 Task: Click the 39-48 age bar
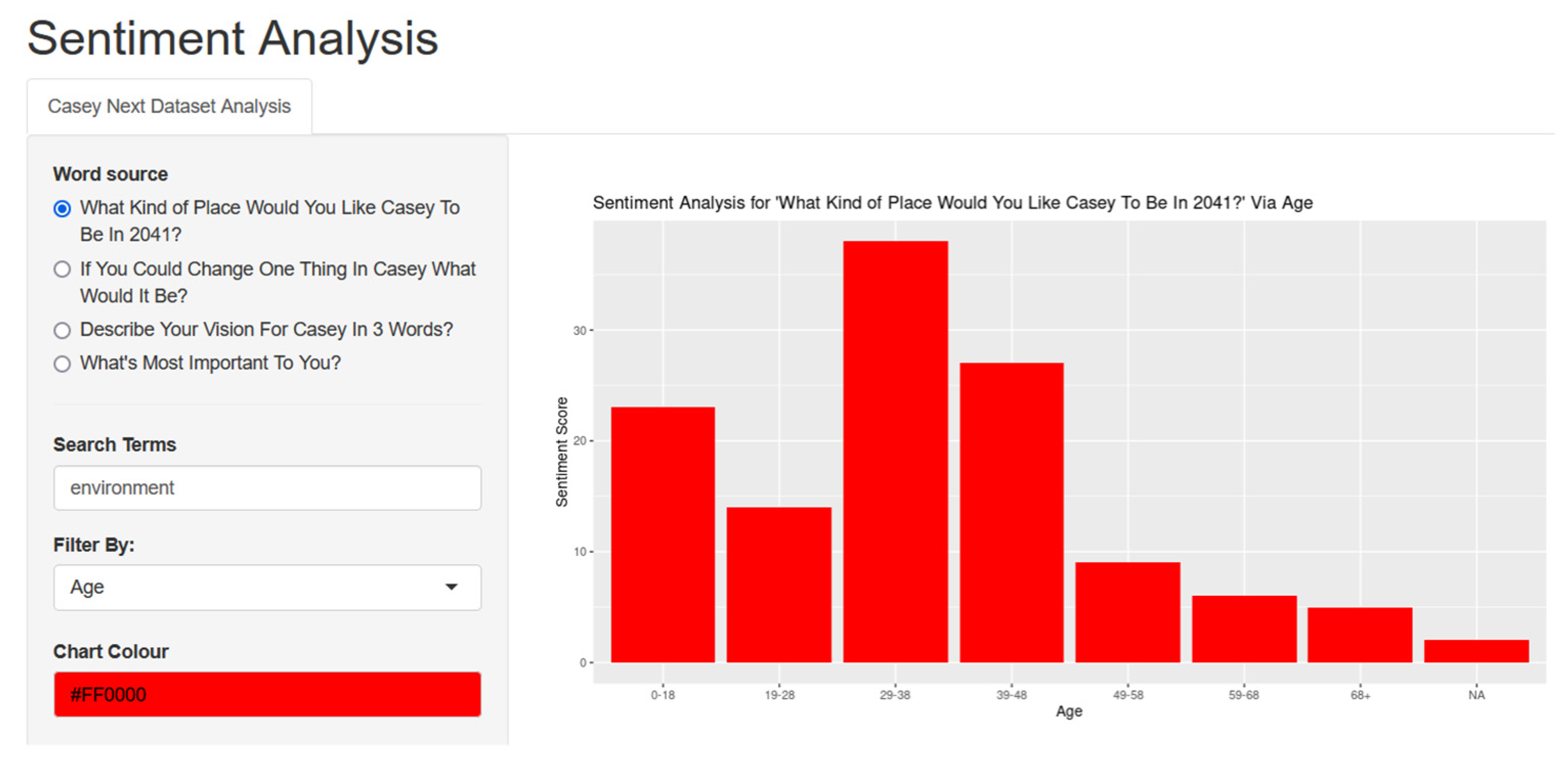pos(1012,512)
